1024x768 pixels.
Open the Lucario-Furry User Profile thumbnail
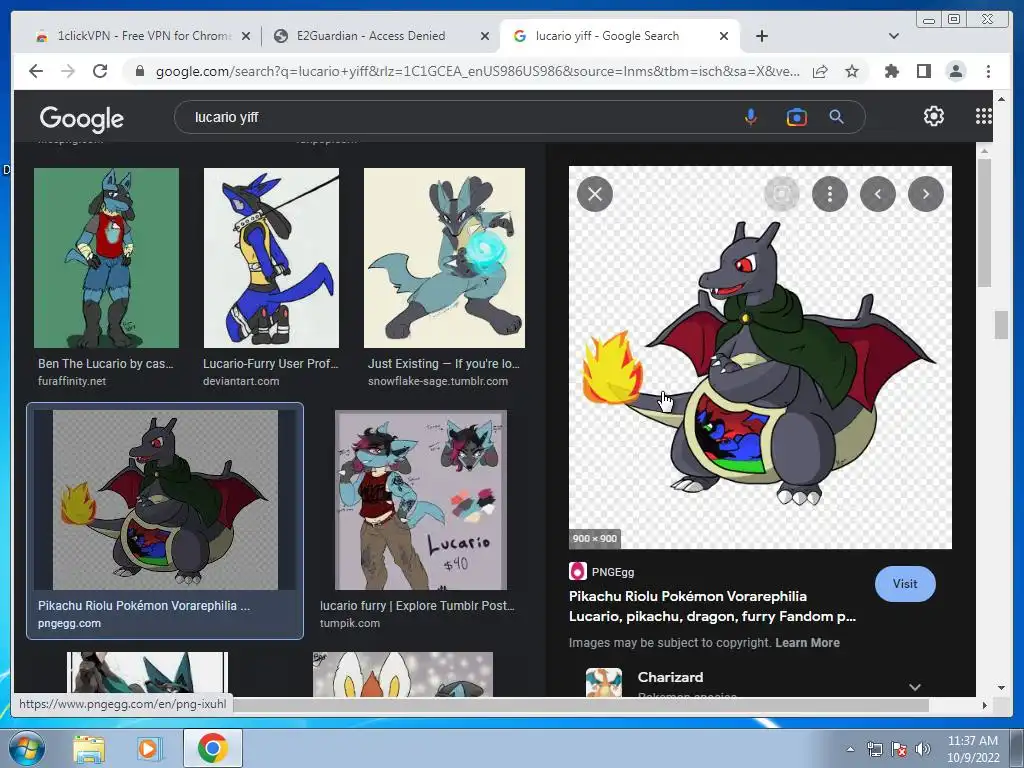pos(271,257)
